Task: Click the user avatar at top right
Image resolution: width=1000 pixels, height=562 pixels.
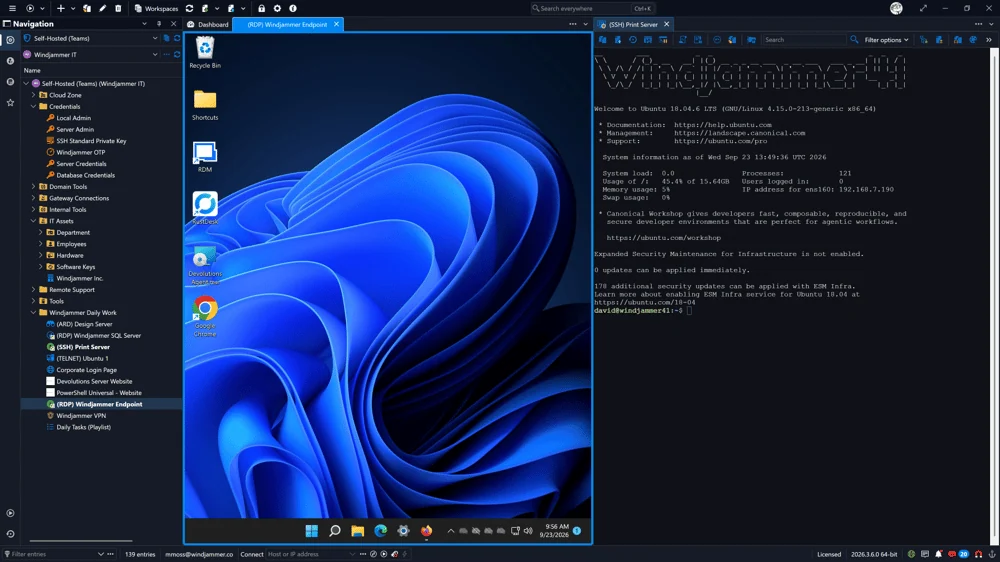Action: (896, 8)
